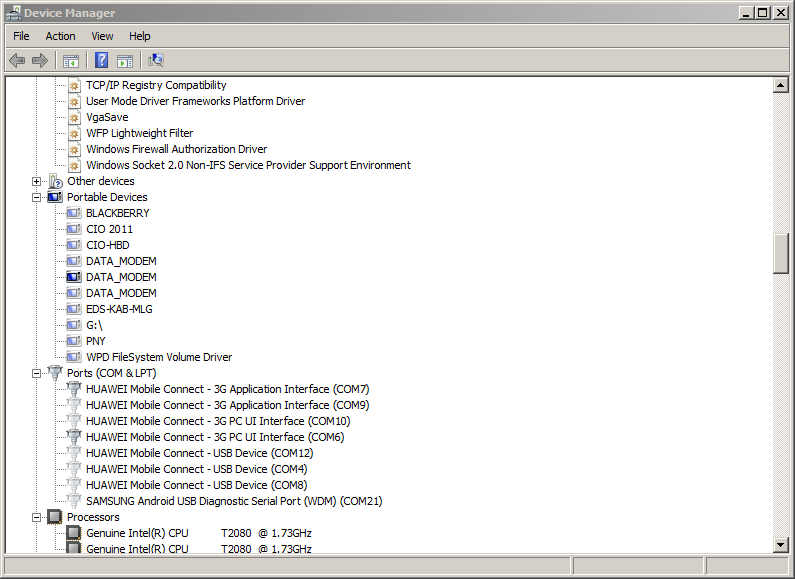Minimize the Device Manager window
Image resolution: width=795 pixels, height=579 pixels.
pos(745,13)
